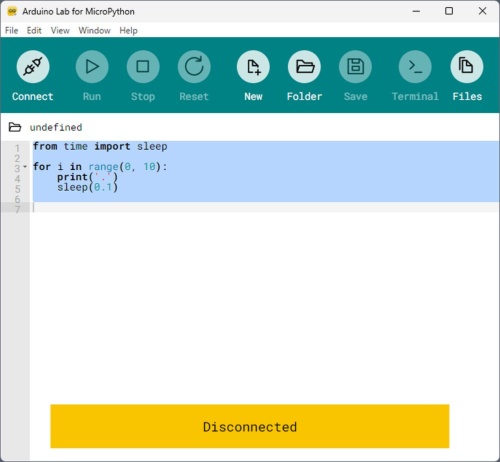500x462 pixels.
Task: Click line number 1 in the gutter
Action: tap(17, 148)
